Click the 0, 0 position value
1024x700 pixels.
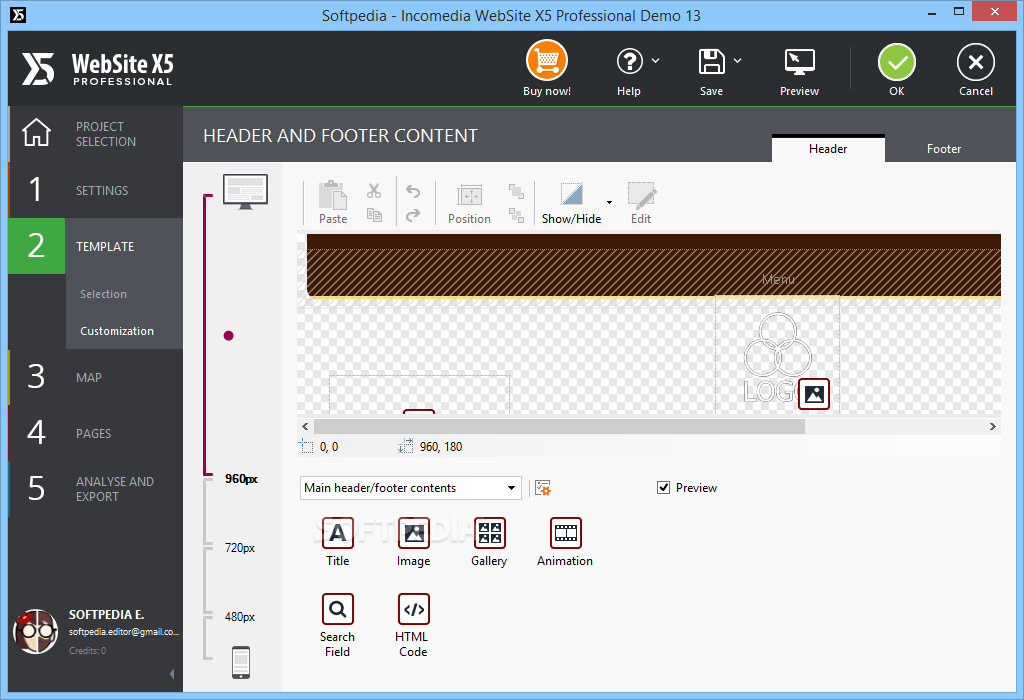pos(329,447)
